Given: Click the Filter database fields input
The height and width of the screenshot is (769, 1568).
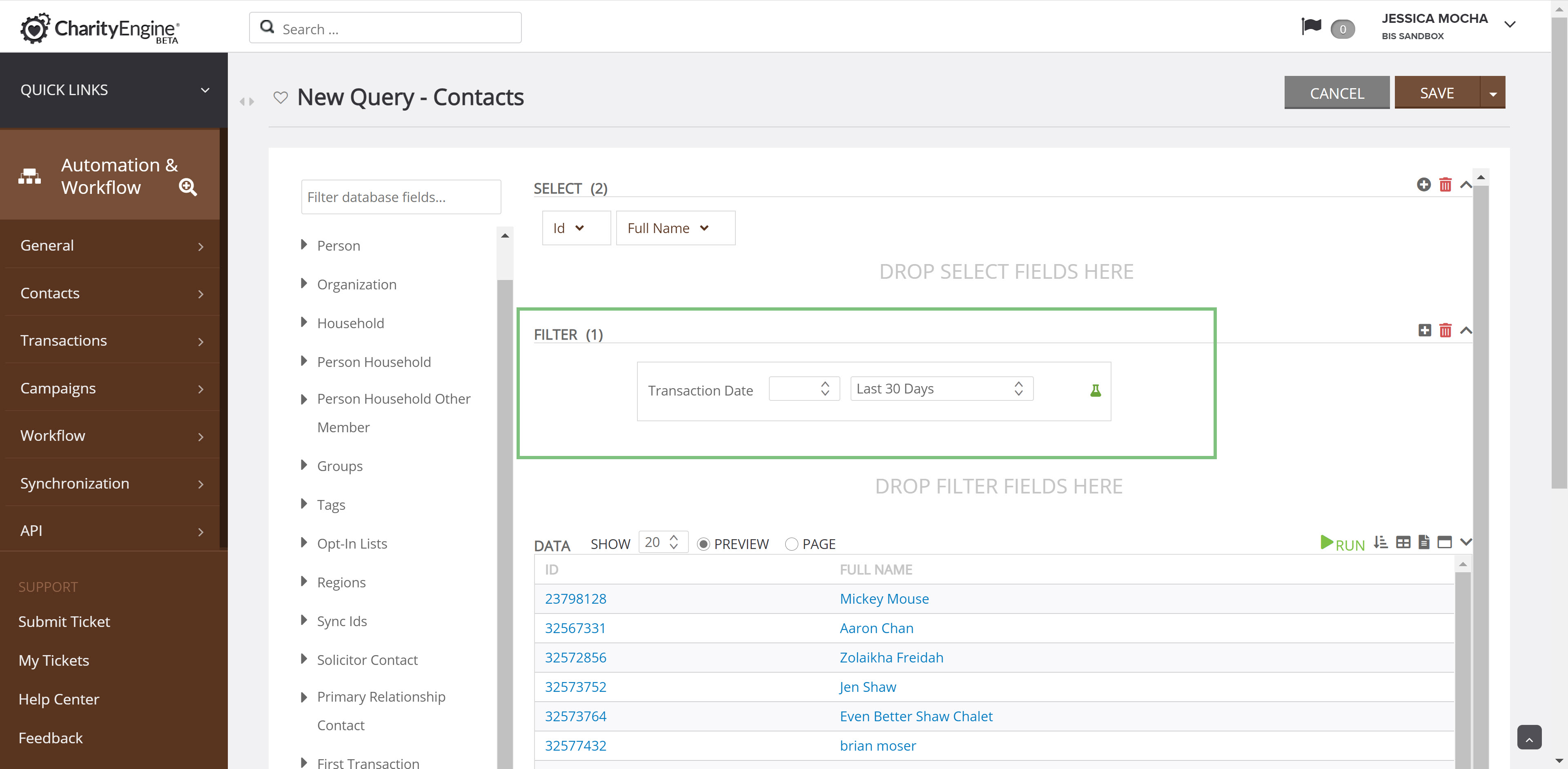Looking at the screenshot, I should click(x=401, y=197).
